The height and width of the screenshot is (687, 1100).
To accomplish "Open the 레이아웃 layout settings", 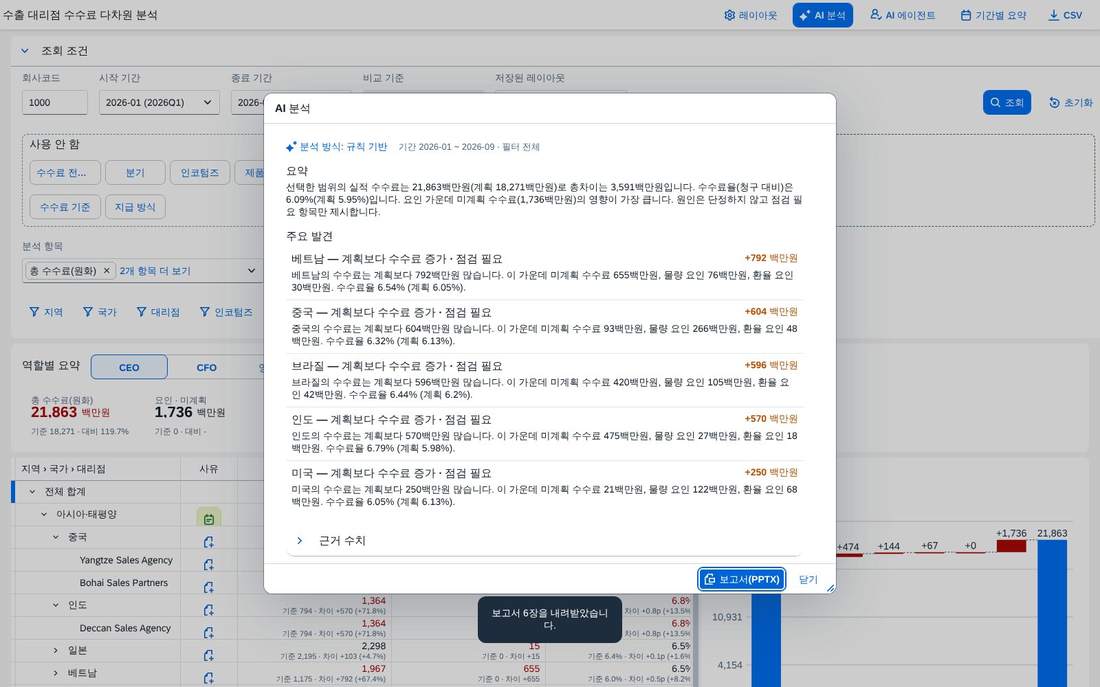I will coord(750,15).
